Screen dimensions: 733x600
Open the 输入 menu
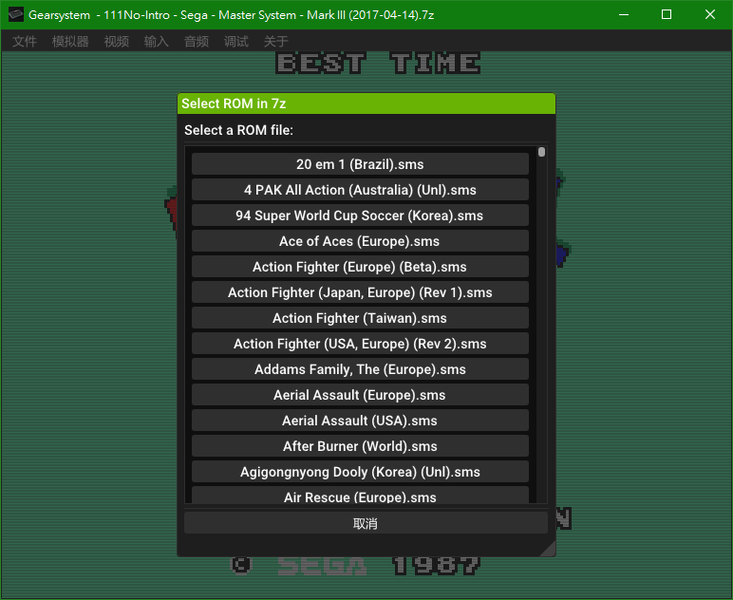(156, 41)
